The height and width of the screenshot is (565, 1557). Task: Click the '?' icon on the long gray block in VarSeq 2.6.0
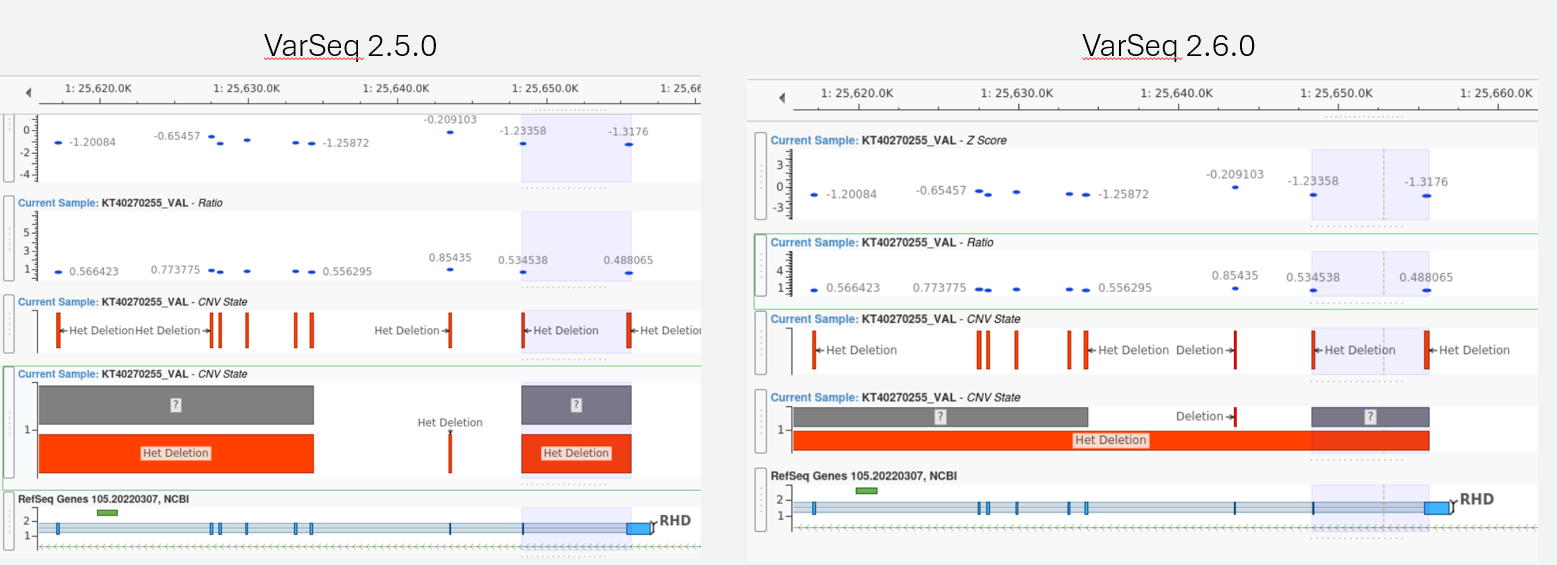point(940,416)
